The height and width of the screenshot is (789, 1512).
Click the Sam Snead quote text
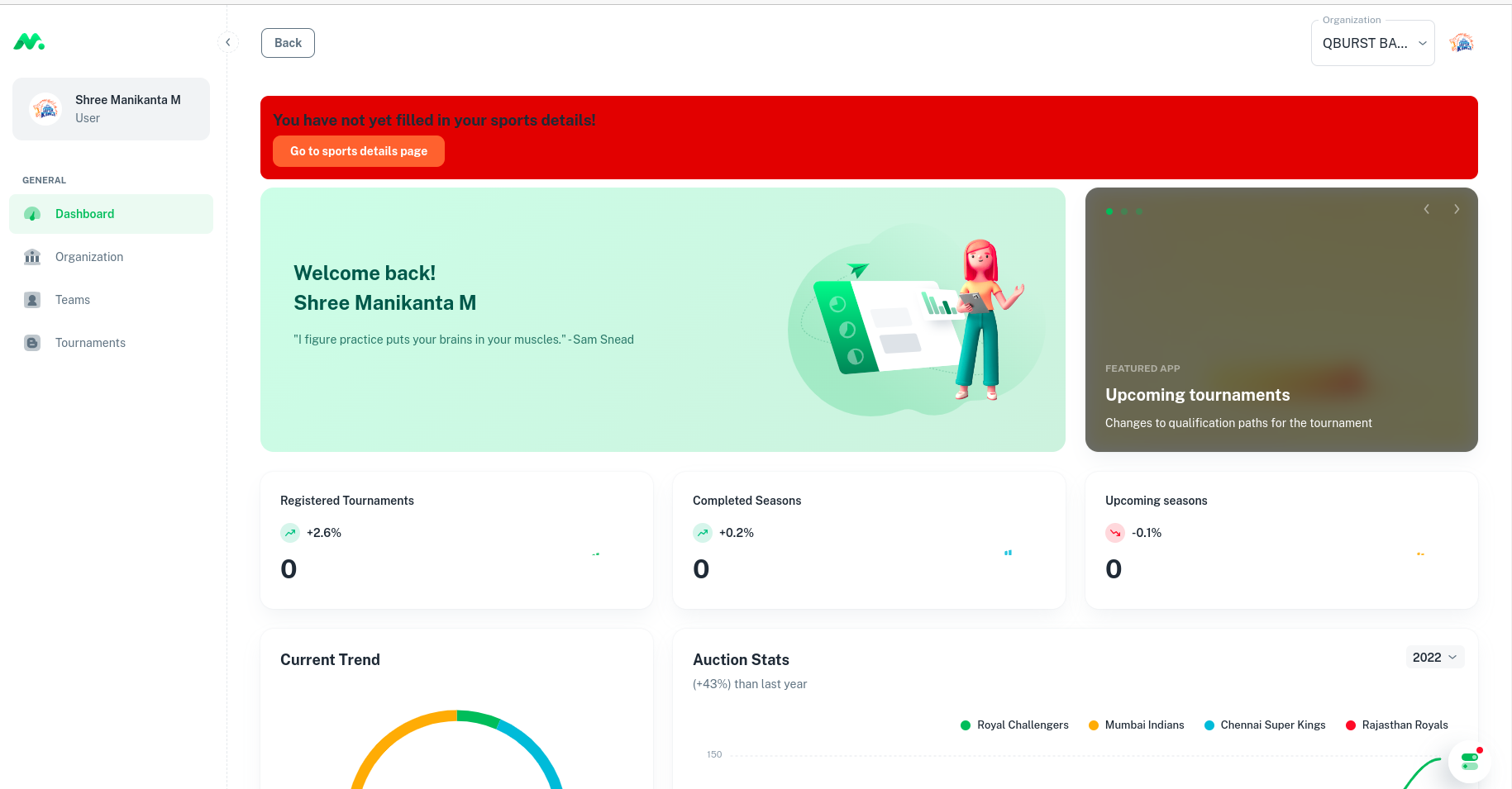[x=464, y=340]
